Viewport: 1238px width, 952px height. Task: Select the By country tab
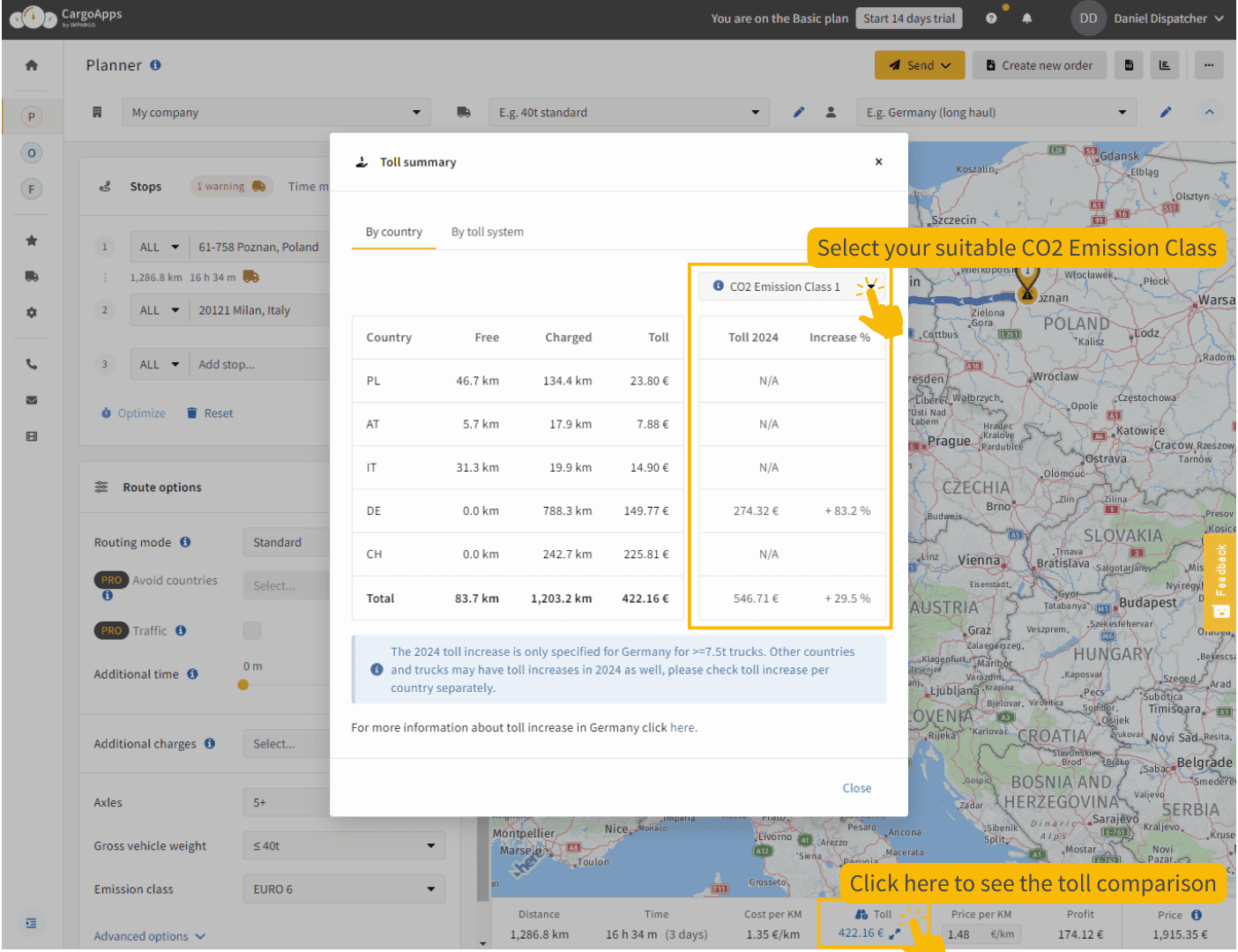click(x=393, y=232)
